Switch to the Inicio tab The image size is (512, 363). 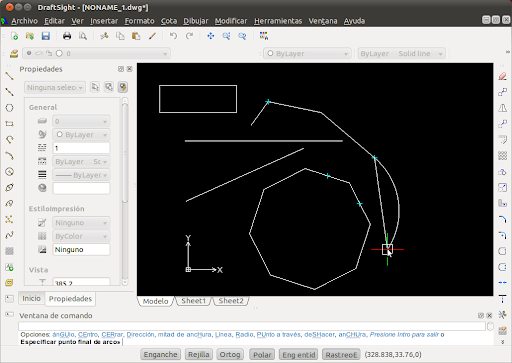click(x=31, y=298)
